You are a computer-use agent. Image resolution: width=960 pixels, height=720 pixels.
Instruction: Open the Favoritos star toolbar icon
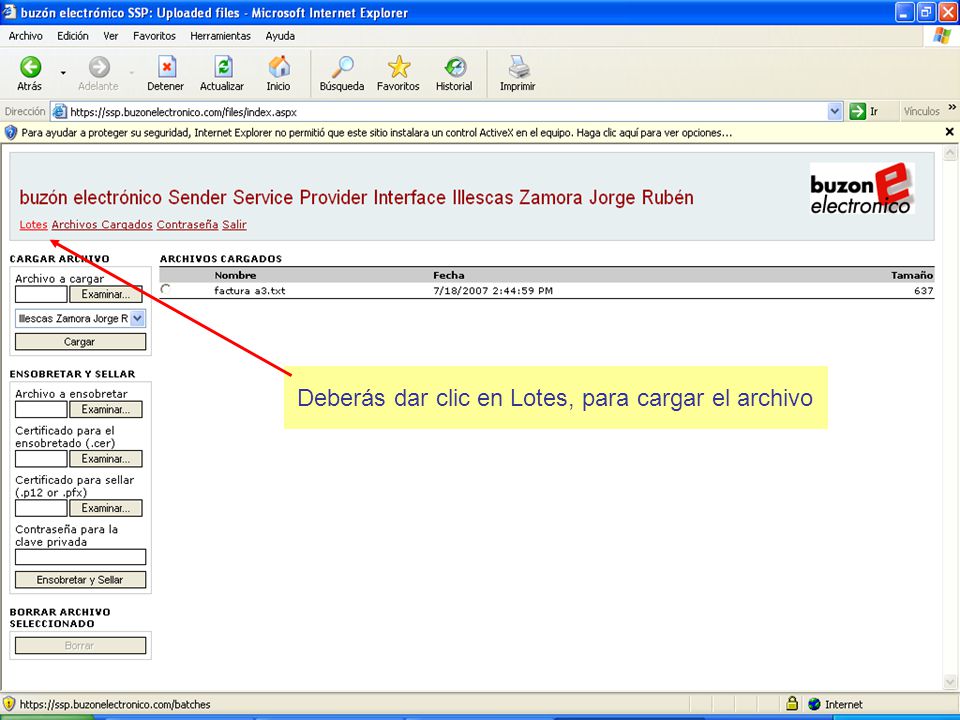(x=399, y=67)
